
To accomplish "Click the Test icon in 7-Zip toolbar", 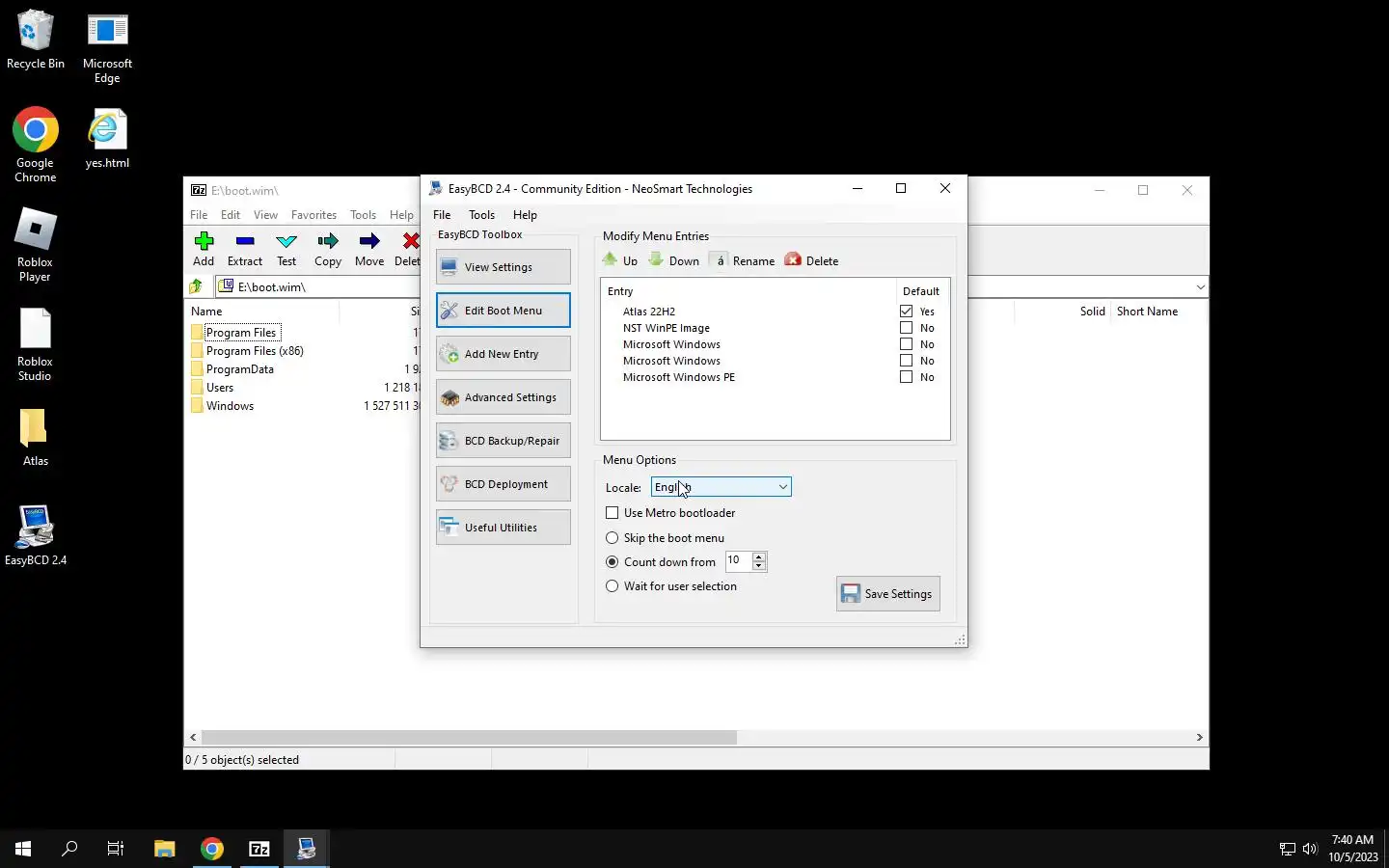I will [286, 241].
